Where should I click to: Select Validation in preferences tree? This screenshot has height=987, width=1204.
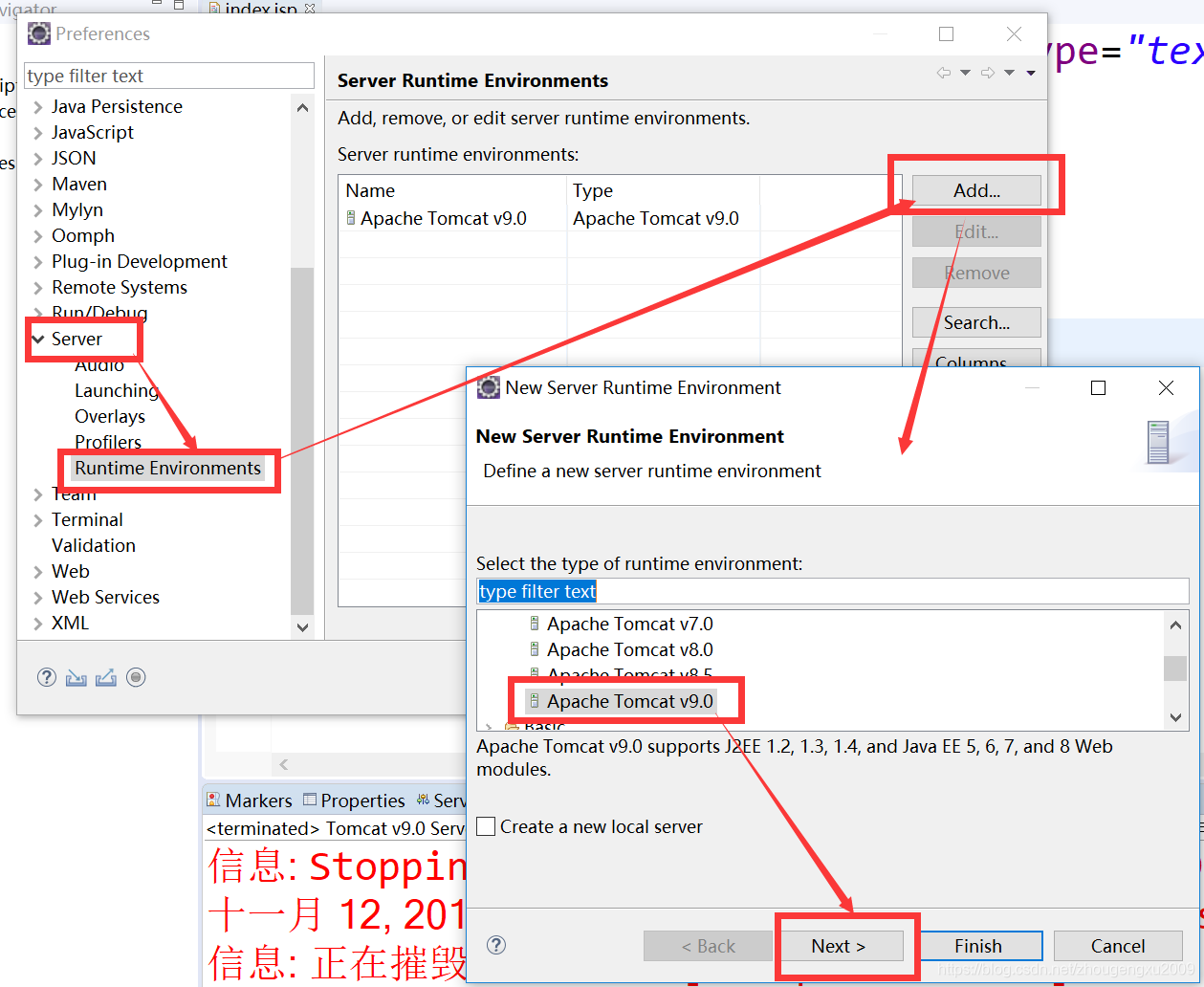pyautogui.click(x=94, y=545)
